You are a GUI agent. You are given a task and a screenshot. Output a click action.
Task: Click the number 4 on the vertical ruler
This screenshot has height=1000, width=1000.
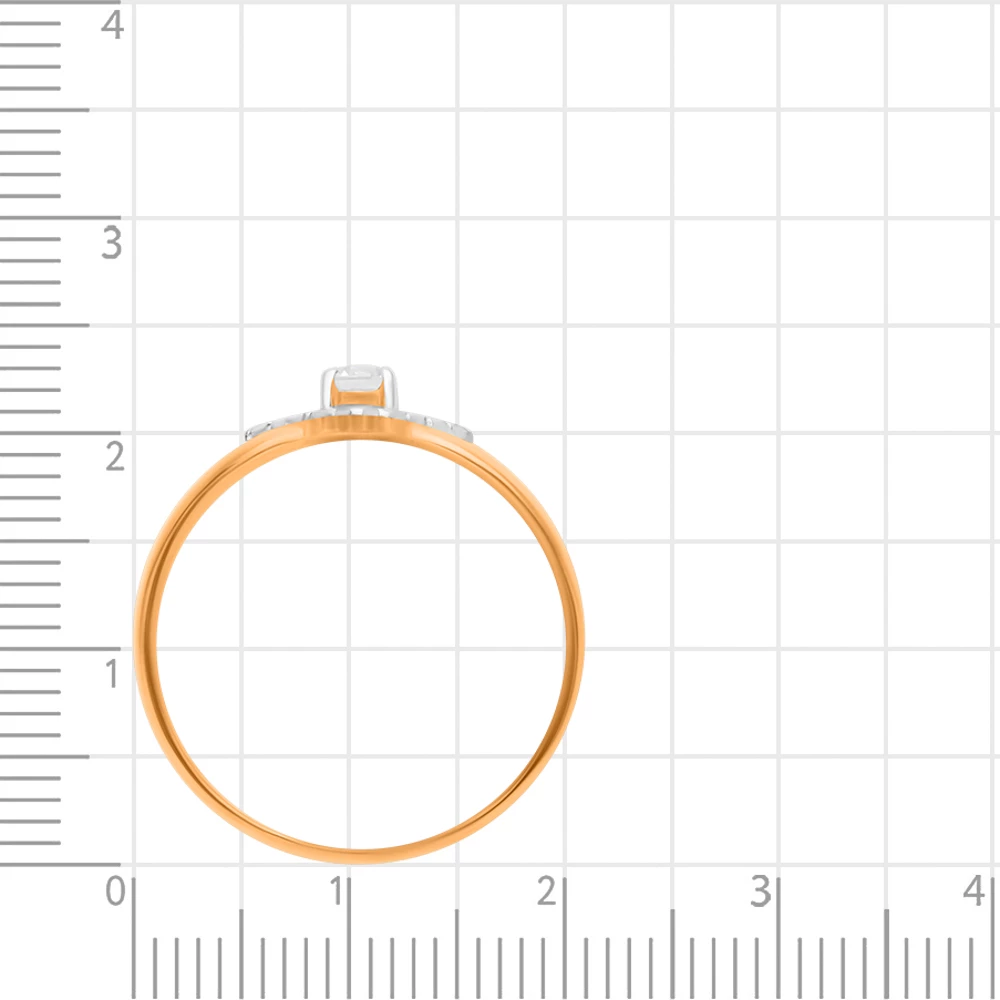[112, 25]
